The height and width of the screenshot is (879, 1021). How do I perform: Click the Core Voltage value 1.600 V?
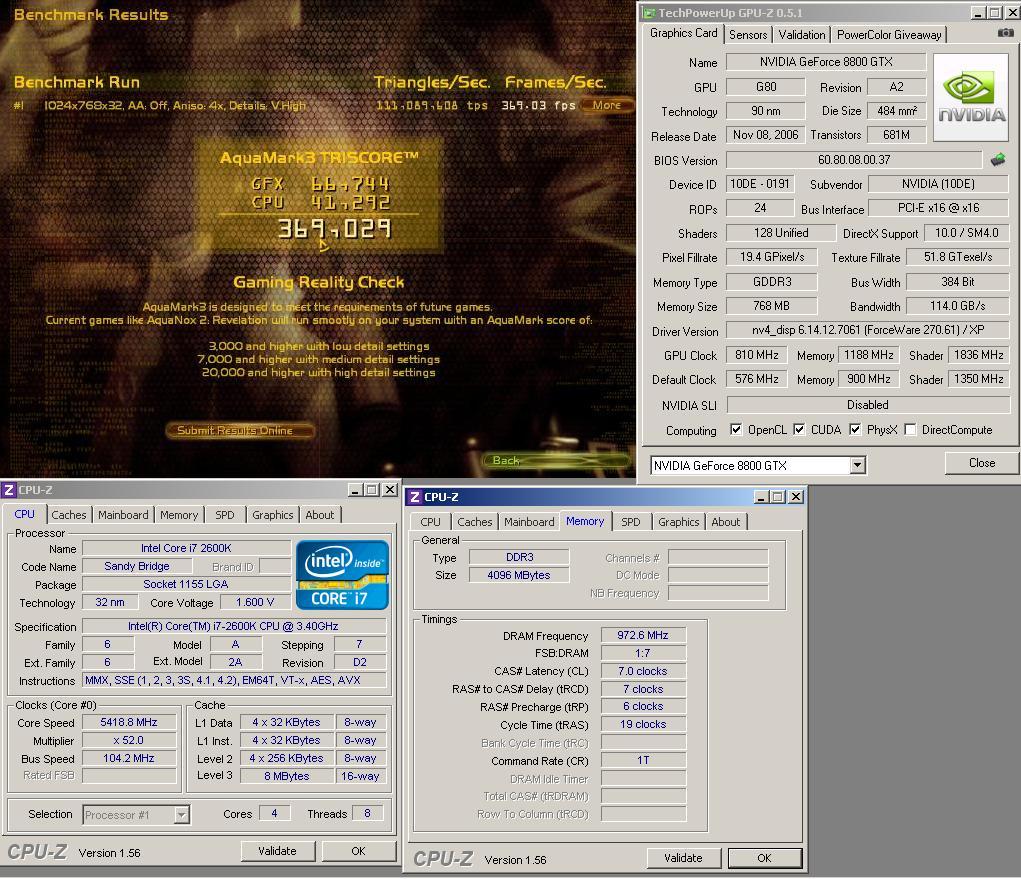pyautogui.click(x=255, y=602)
